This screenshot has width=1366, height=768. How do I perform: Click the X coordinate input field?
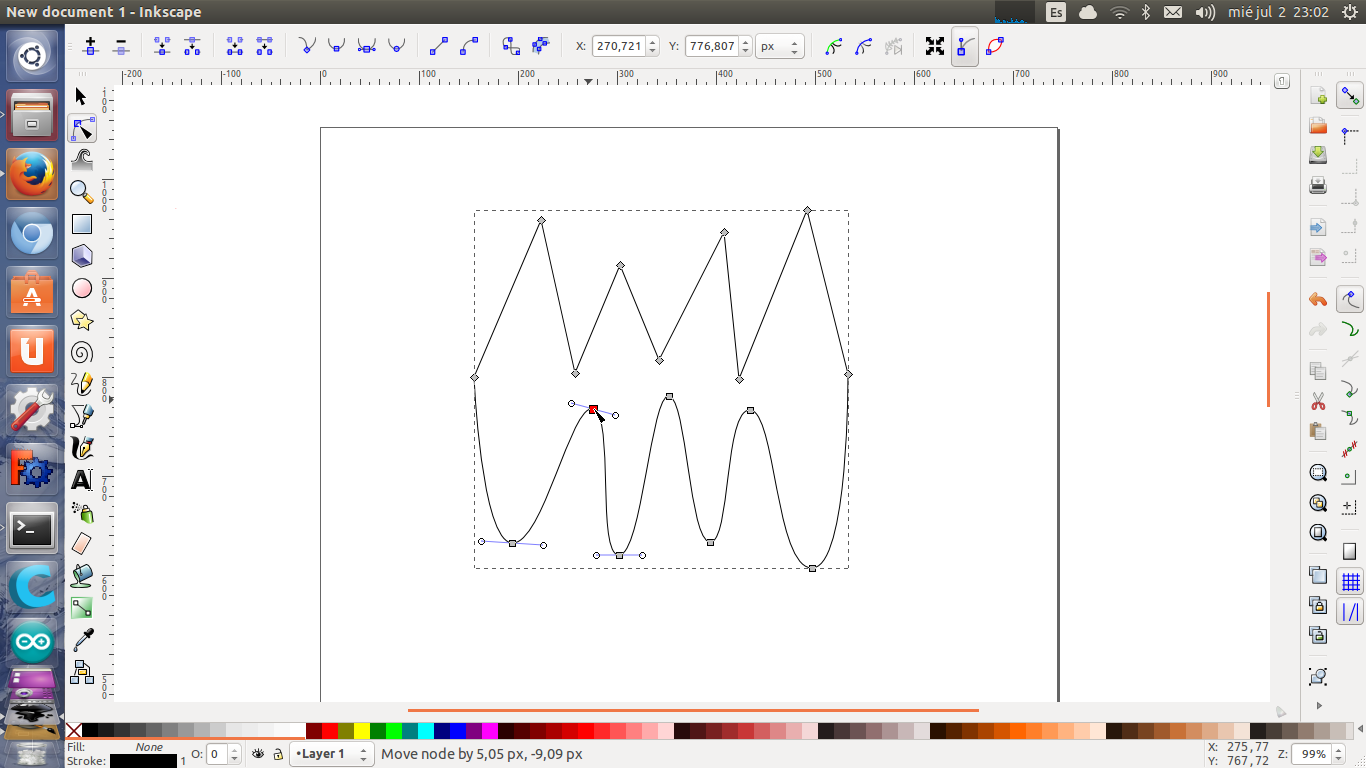(x=619, y=46)
